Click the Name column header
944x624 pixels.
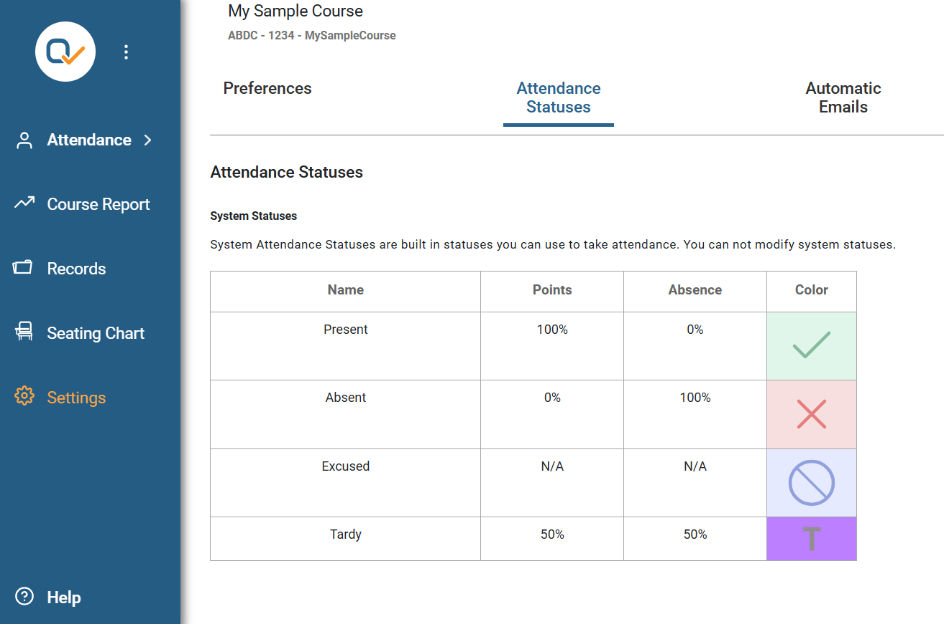click(x=346, y=290)
